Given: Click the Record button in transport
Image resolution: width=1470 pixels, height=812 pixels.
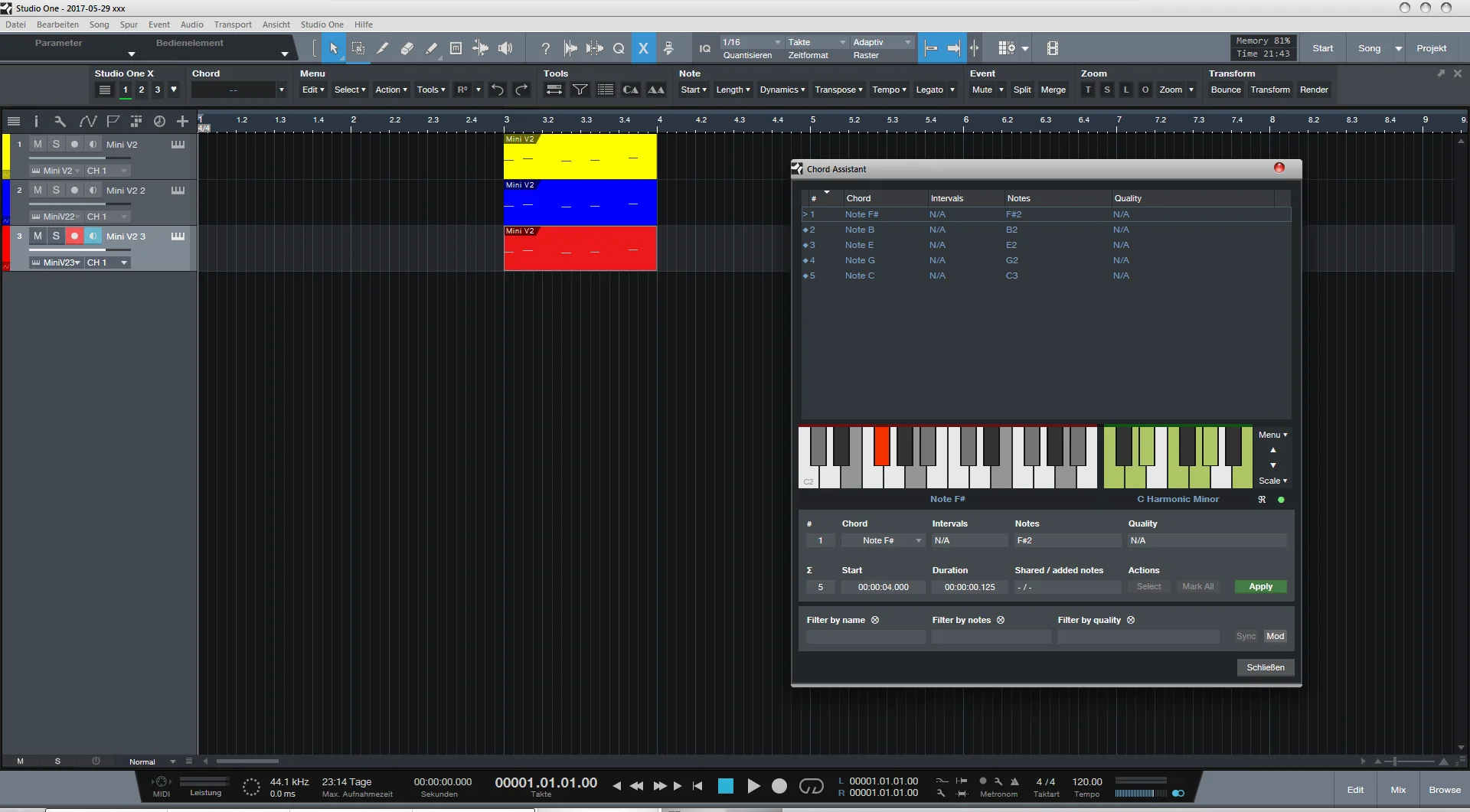Looking at the screenshot, I should [x=779, y=786].
